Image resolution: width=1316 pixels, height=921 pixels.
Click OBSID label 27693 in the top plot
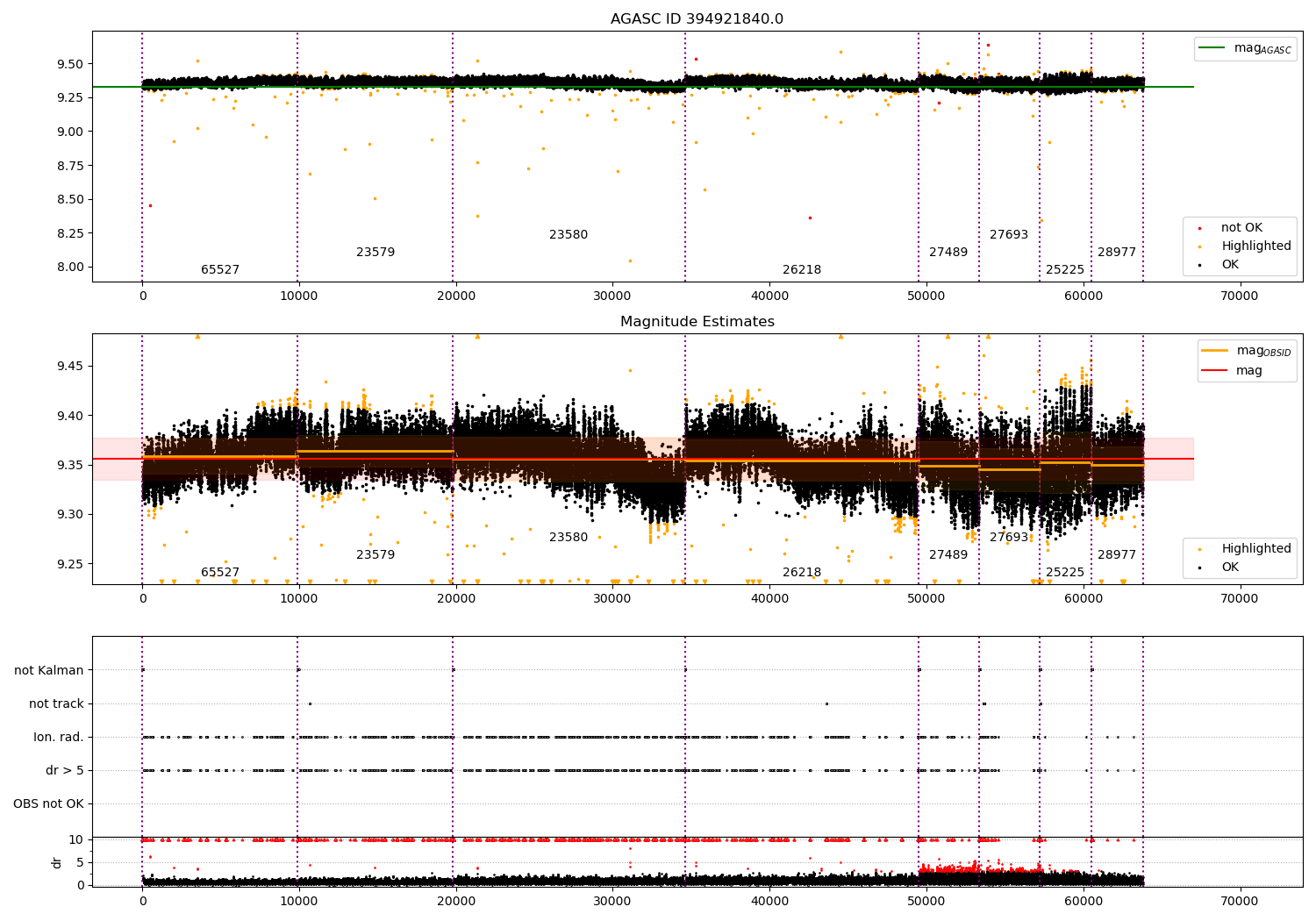[x=1009, y=235]
